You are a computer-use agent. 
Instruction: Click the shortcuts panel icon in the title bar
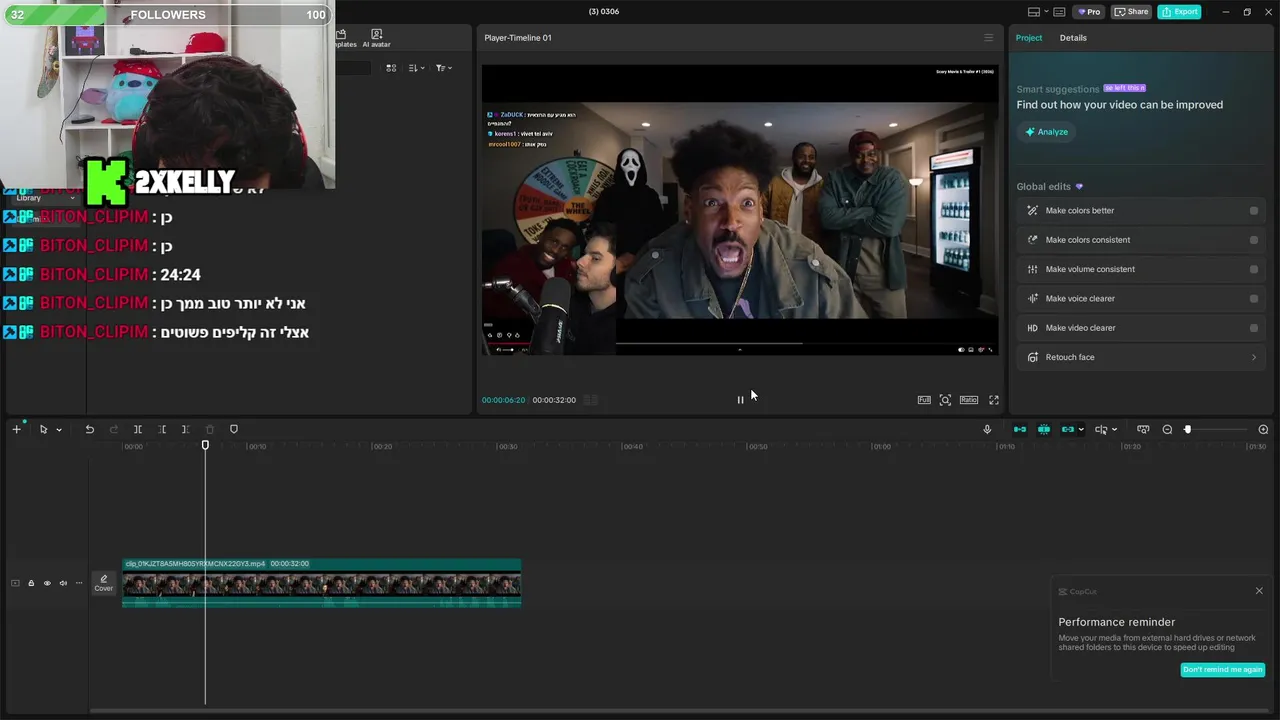tap(1059, 12)
